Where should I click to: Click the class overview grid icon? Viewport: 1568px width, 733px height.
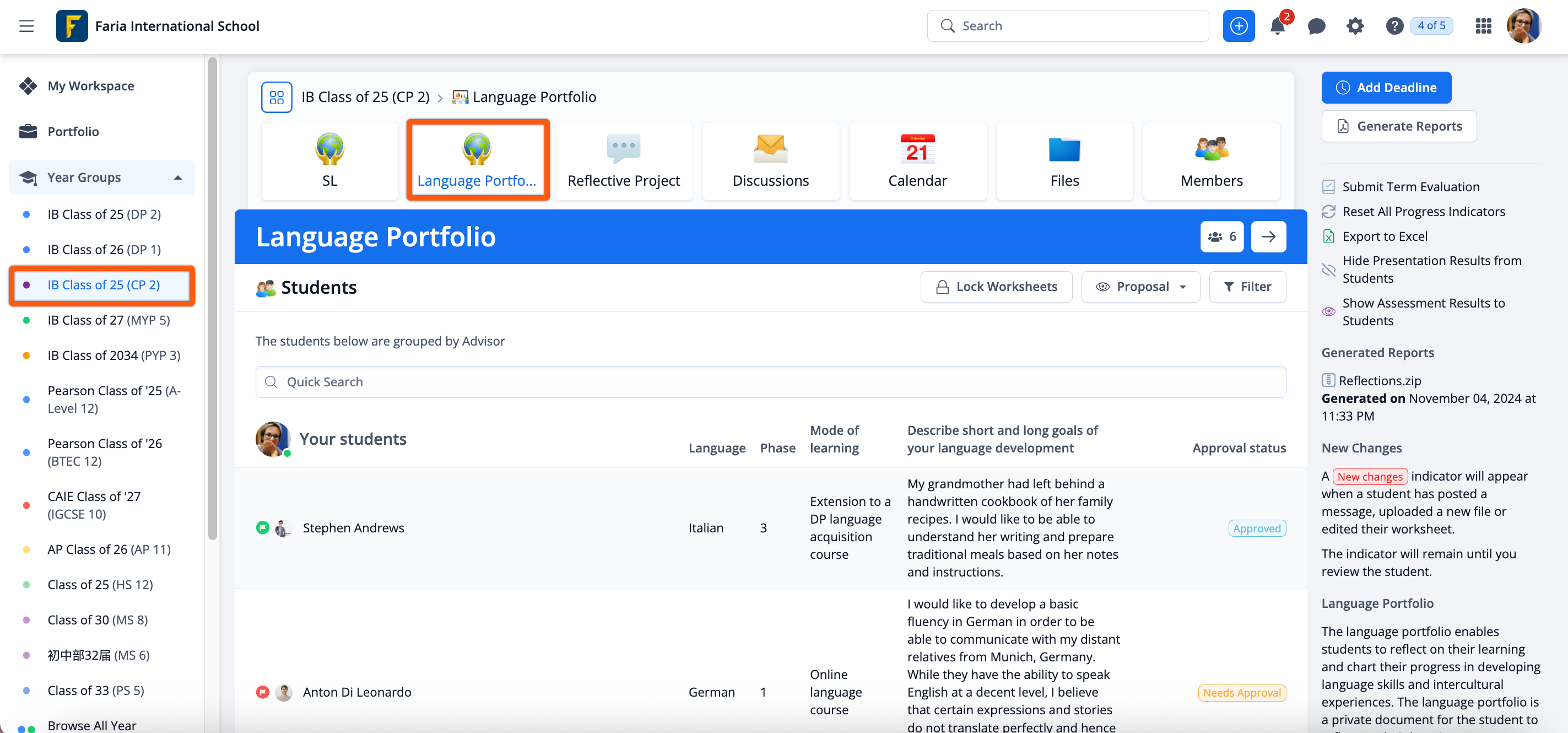point(277,98)
